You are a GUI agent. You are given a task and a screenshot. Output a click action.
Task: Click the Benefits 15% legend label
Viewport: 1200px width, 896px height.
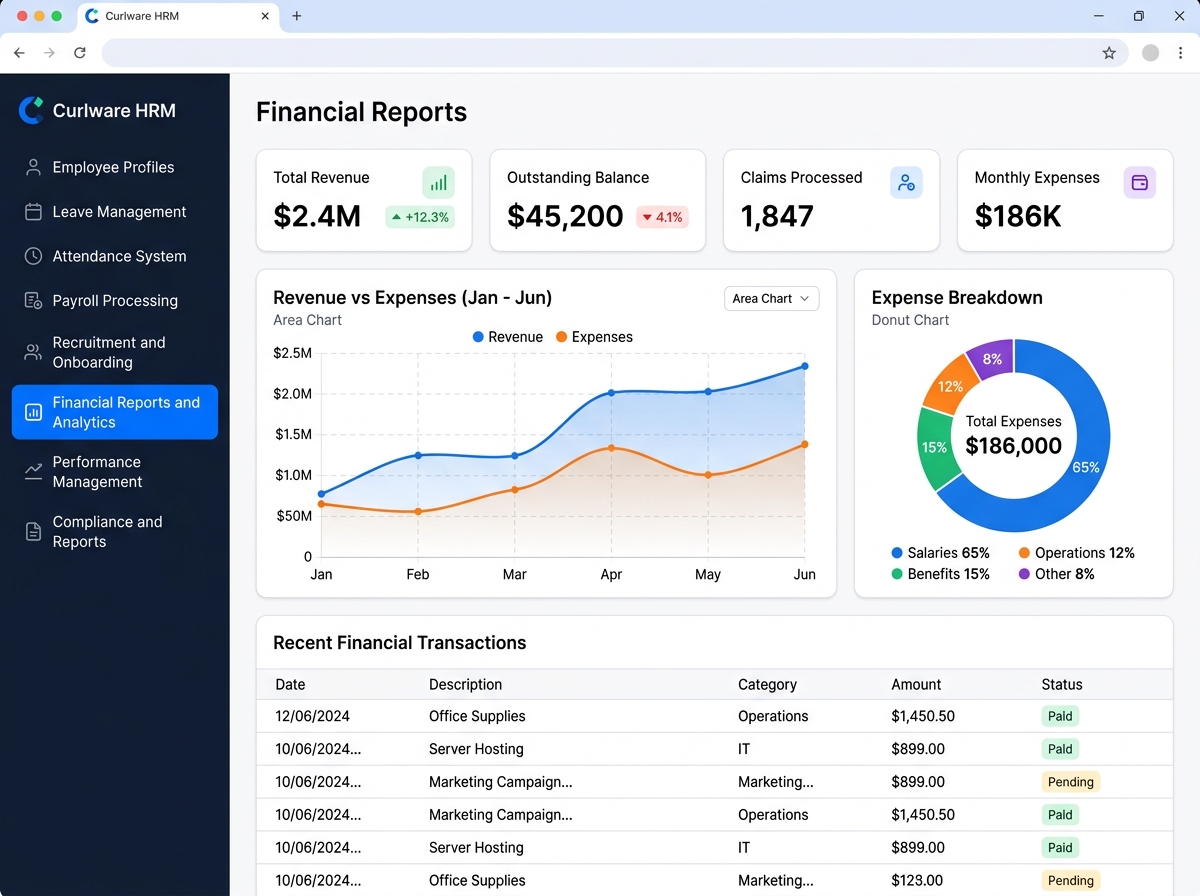tap(940, 574)
